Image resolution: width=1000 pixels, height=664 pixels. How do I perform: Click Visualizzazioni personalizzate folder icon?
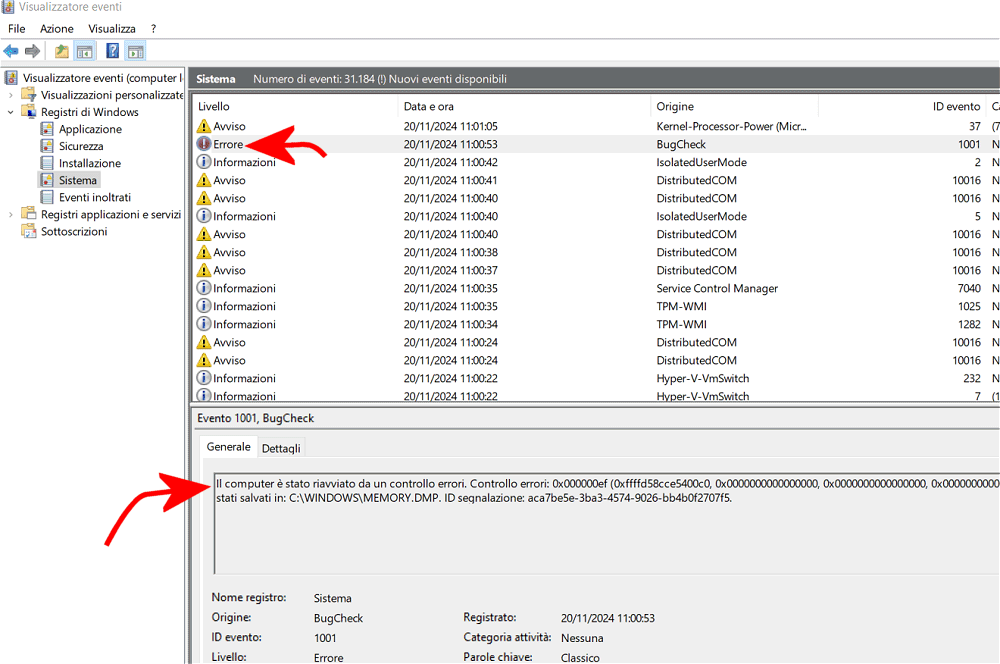29,94
